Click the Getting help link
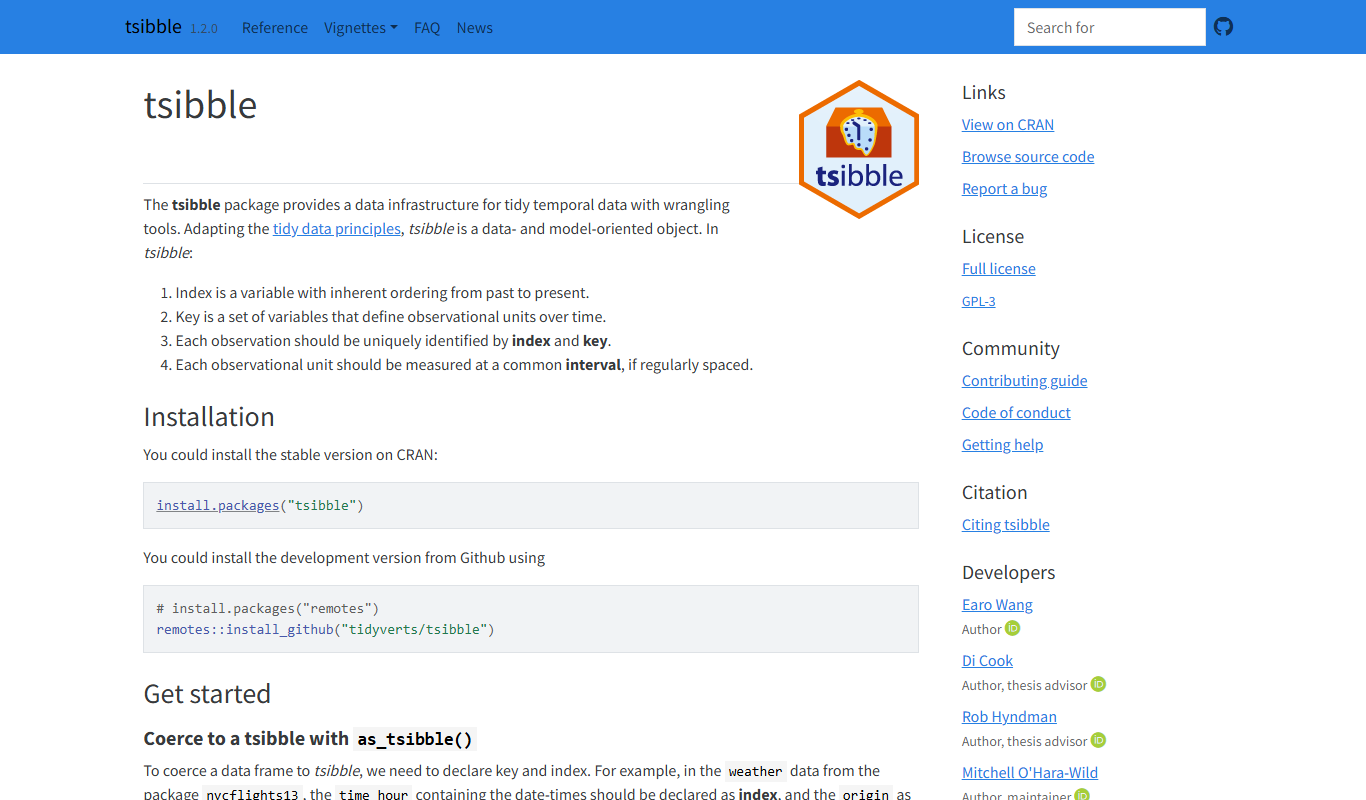Viewport: 1366px width, 800px height. [1003, 445]
